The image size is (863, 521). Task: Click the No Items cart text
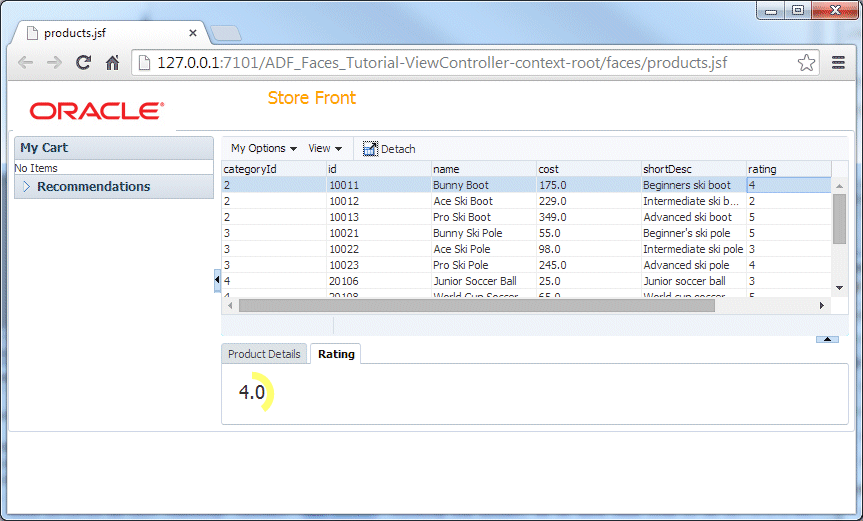click(36, 168)
